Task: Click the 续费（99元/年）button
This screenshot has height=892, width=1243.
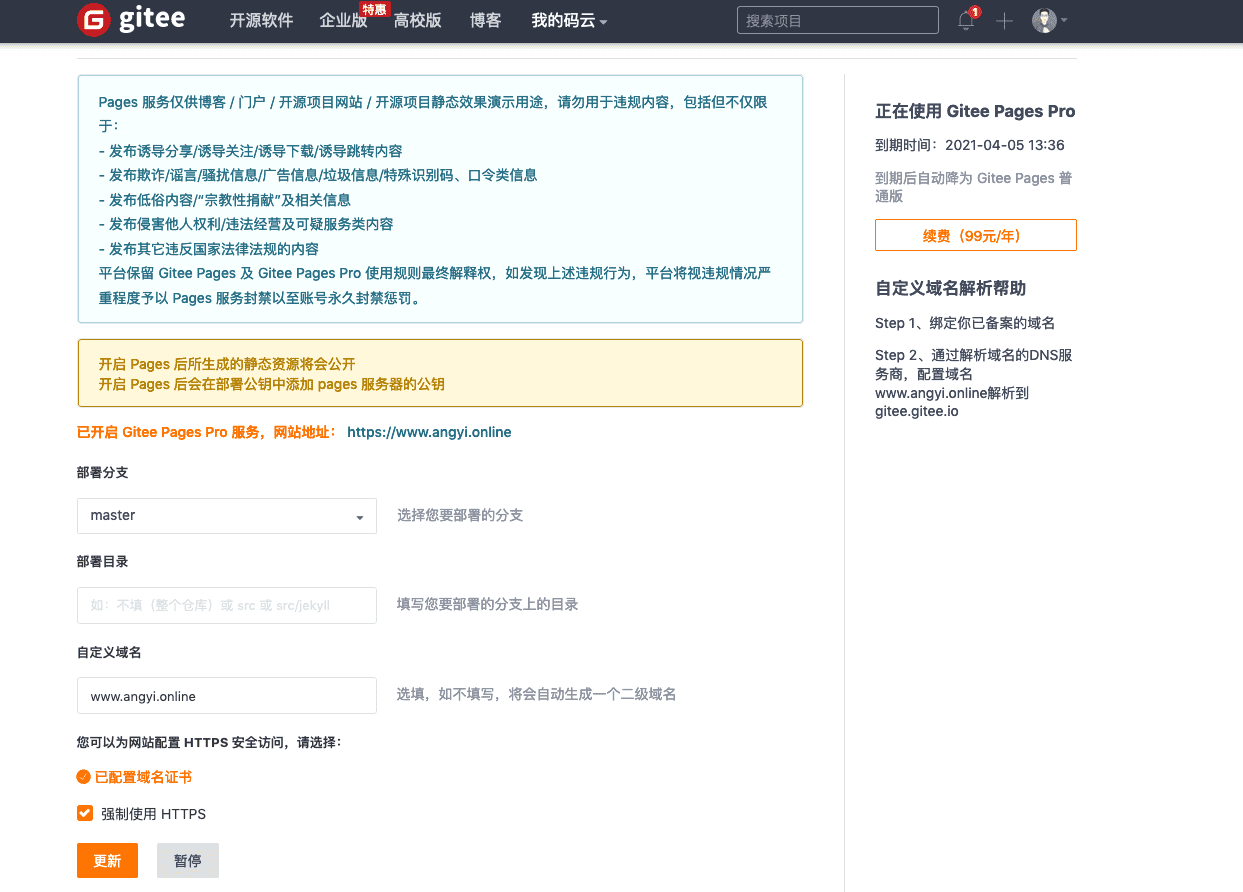Action: [x=976, y=235]
